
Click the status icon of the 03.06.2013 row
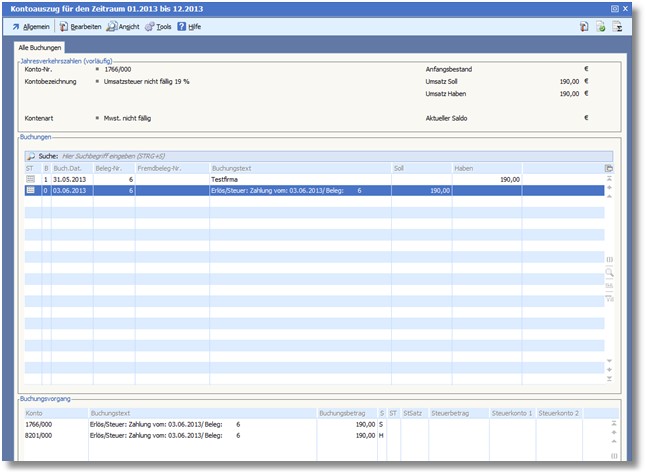30,189
